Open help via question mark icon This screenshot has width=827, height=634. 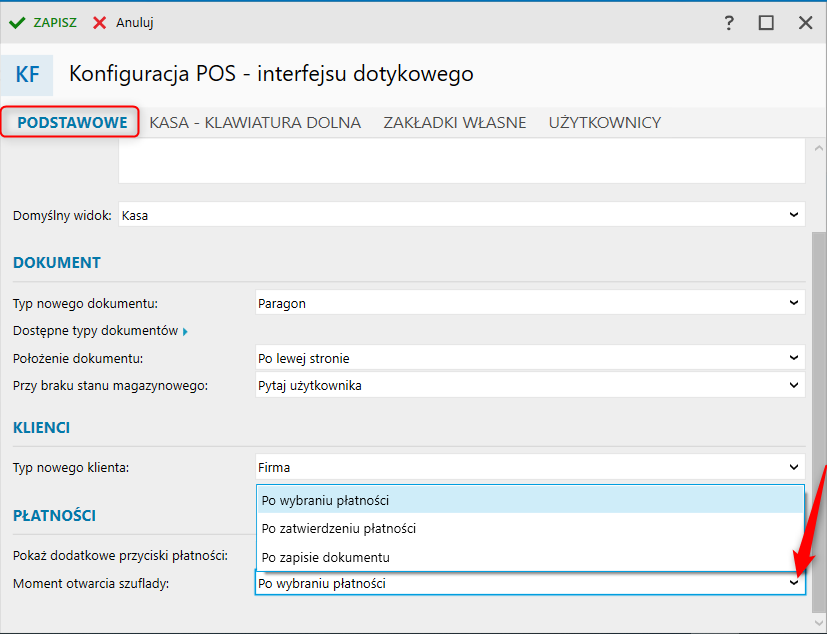(729, 22)
